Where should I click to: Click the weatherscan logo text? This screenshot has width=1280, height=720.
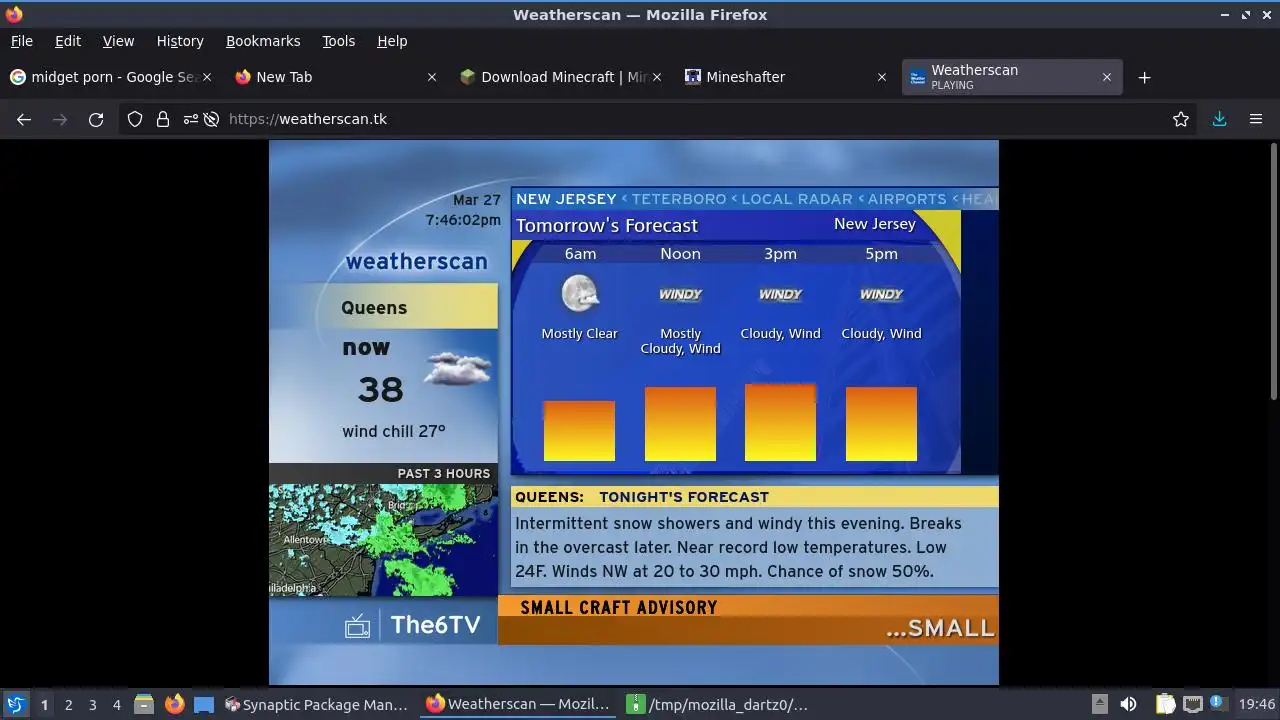coord(416,262)
